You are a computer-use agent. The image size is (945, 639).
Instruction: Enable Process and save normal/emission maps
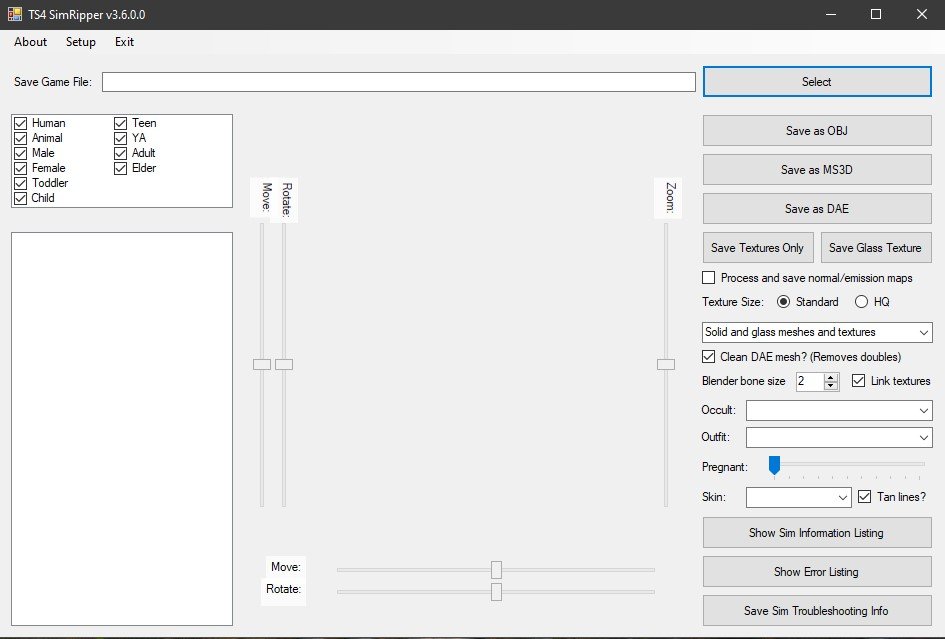tap(709, 278)
